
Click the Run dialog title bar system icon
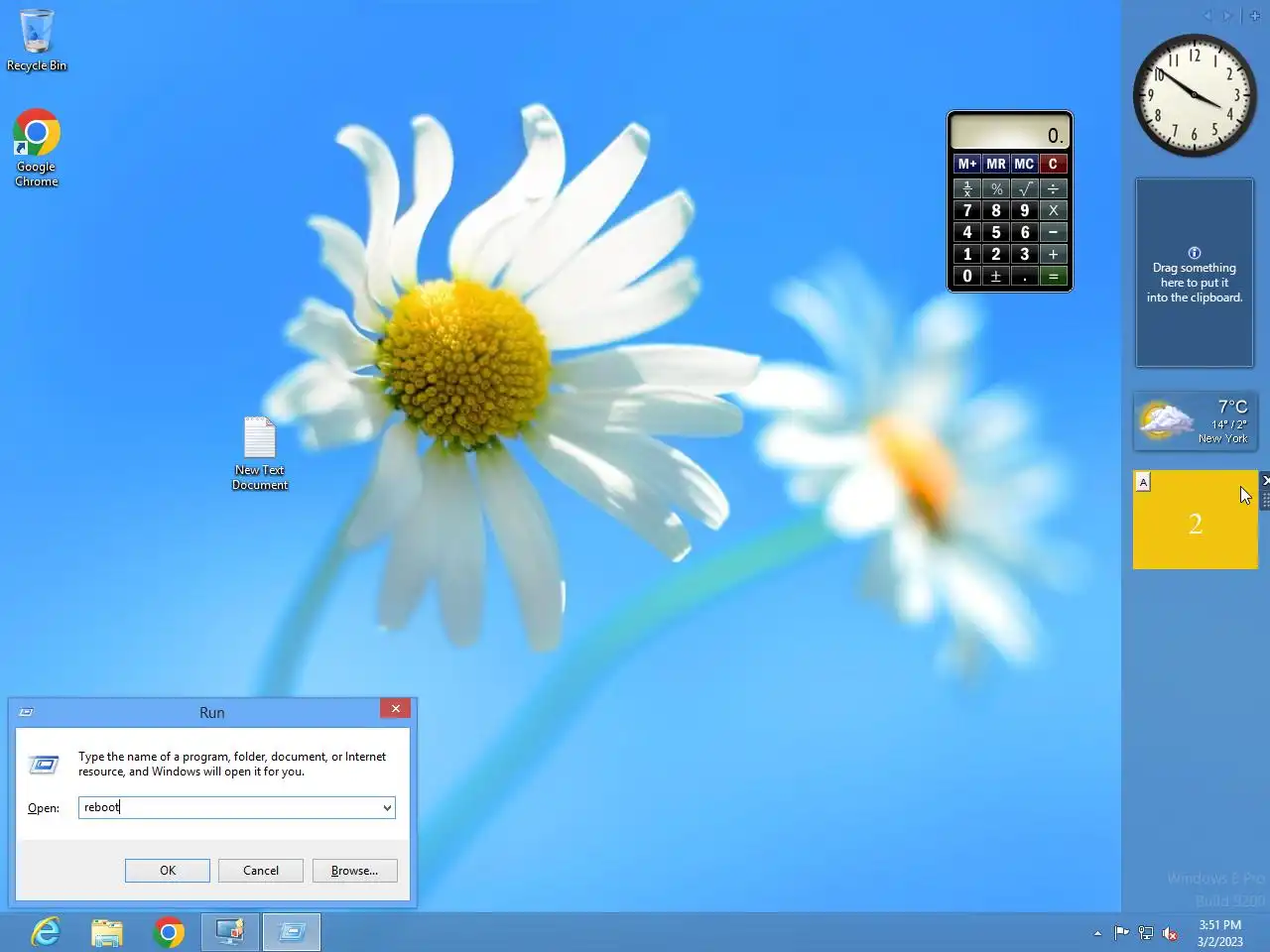(27, 712)
